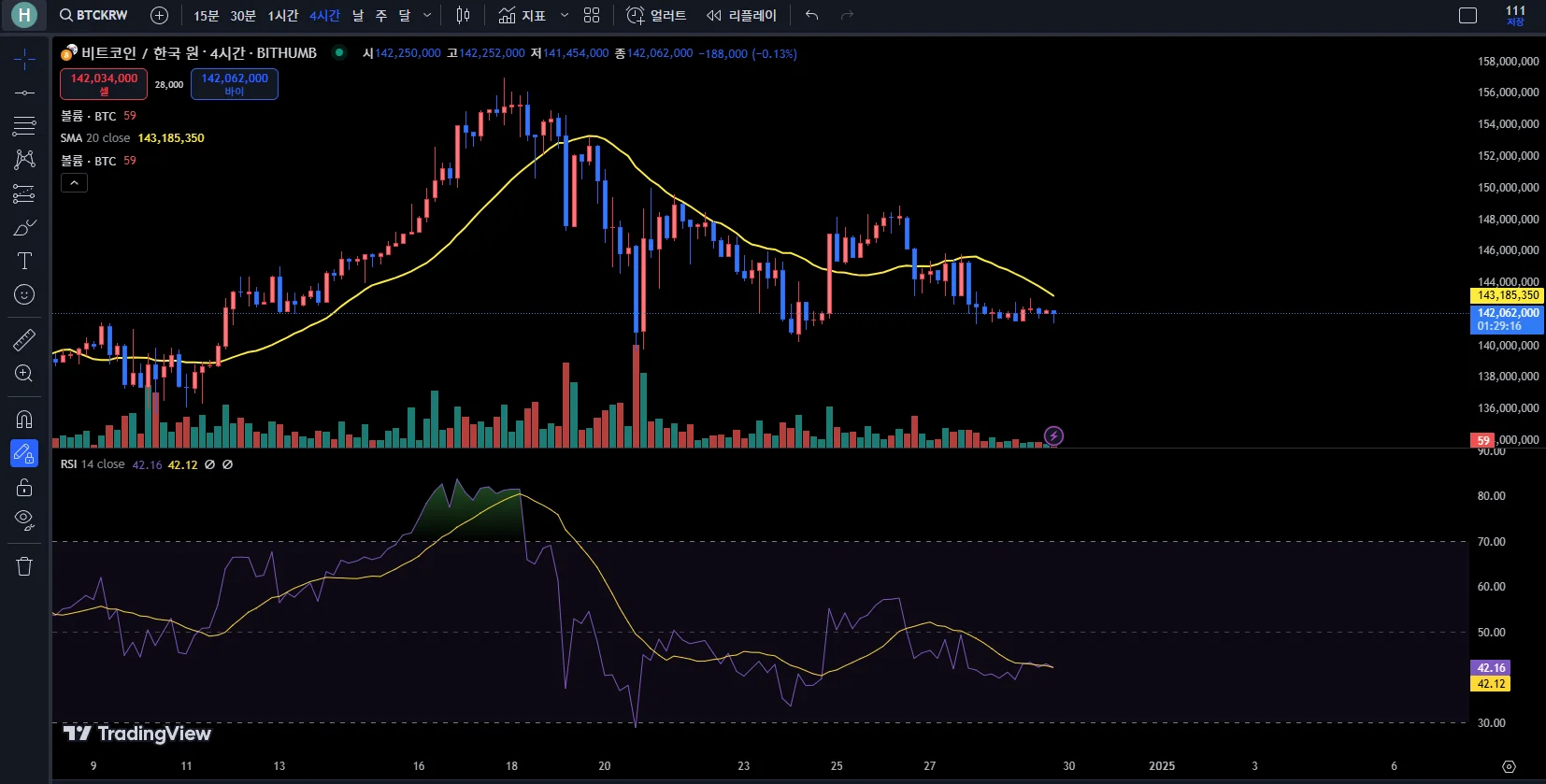The image size is (1546, 784).
Task: Switch to the 15분 timeframe
Action: click(x=206, y=15)
